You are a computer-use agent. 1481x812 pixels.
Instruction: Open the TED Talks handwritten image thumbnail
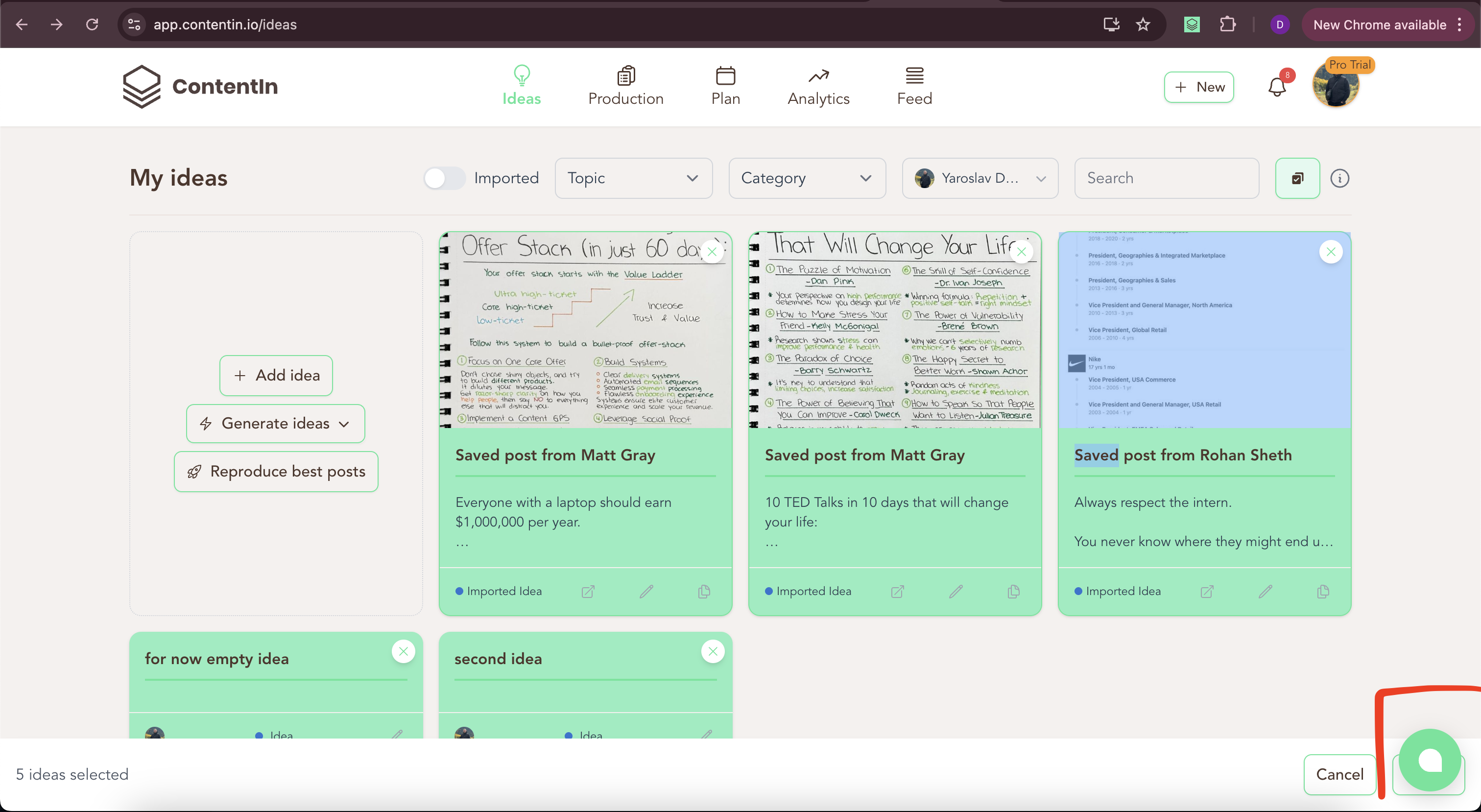coord(895,330)
